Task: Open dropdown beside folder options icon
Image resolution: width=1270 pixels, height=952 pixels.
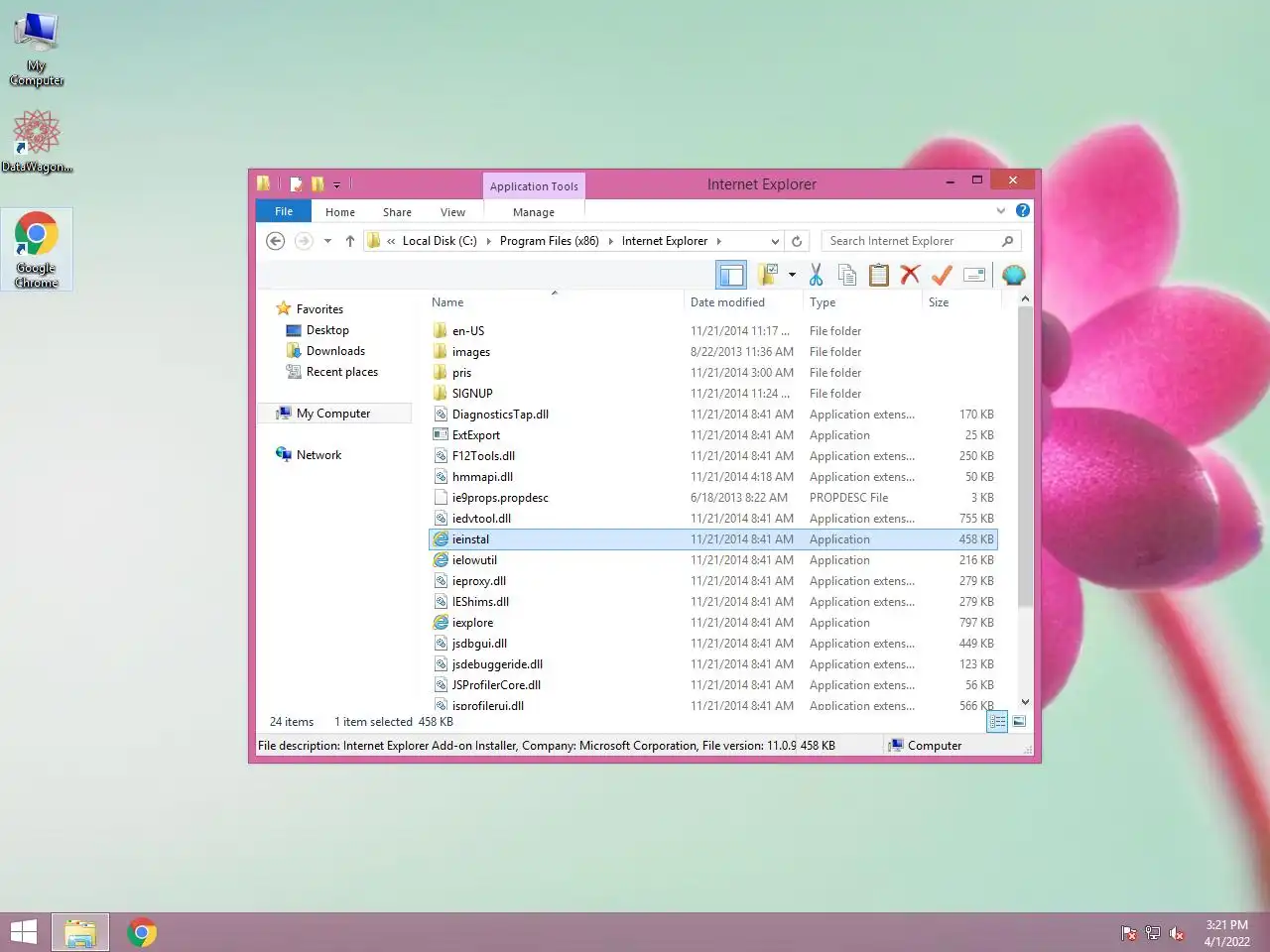Action: (x=792, y=275)
